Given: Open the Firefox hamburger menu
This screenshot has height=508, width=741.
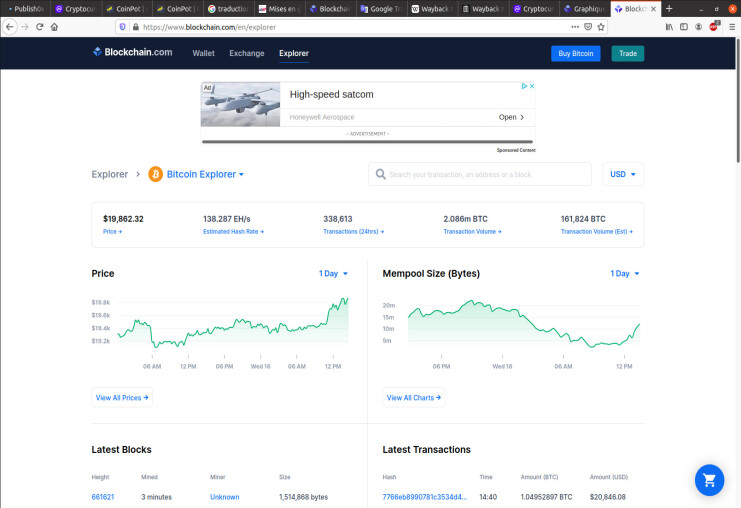Looking at the screenshot, I should click(x=732, y=27).
